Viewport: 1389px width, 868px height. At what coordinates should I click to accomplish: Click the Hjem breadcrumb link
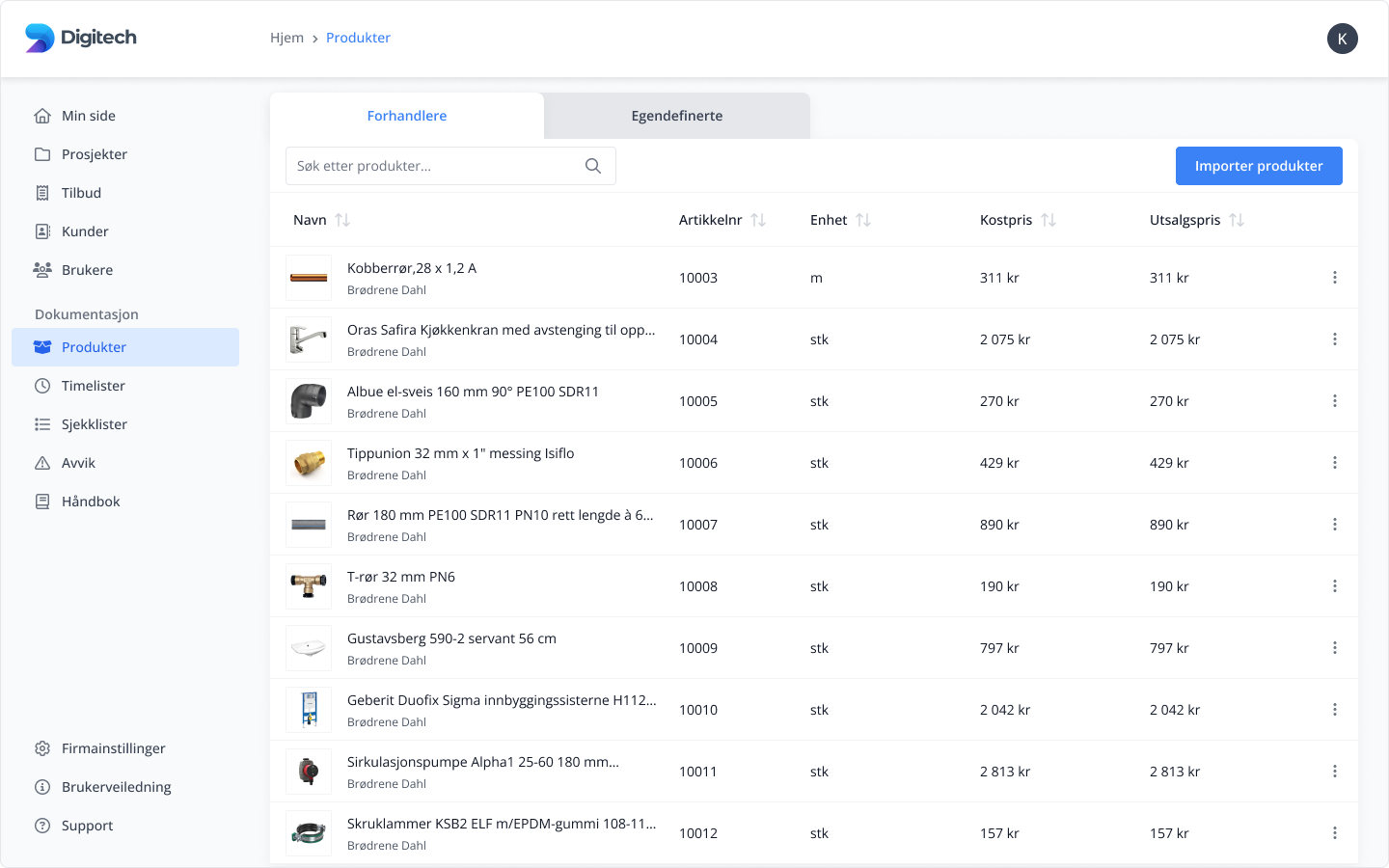286,38
